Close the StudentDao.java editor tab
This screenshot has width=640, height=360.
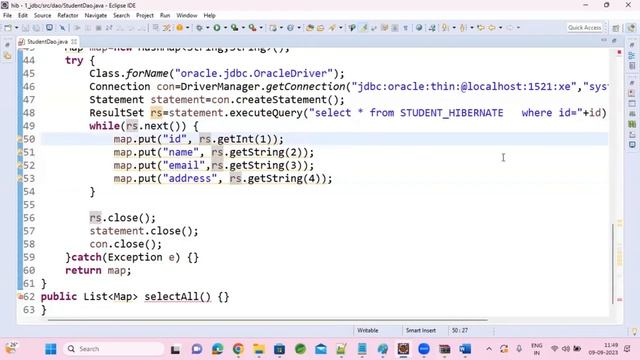point(74,42)
